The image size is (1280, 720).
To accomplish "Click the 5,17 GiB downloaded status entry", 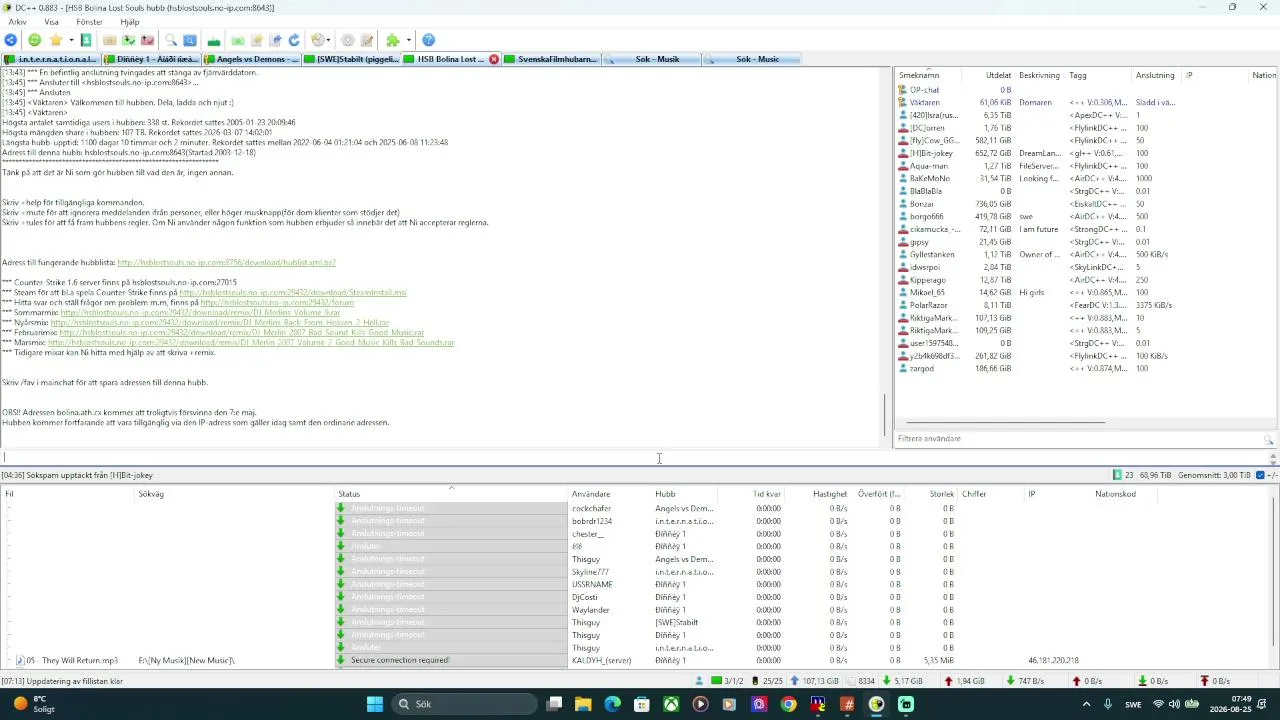I will click(902, 681).
